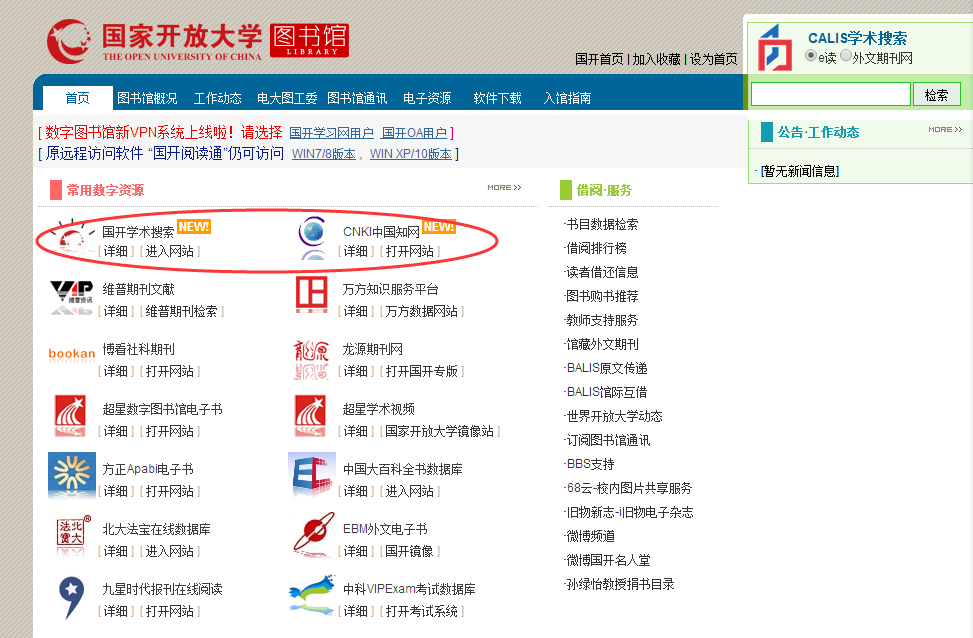Click 打开考试系统 link
Viewport: 973px width, 638px height.
point(421,611)
